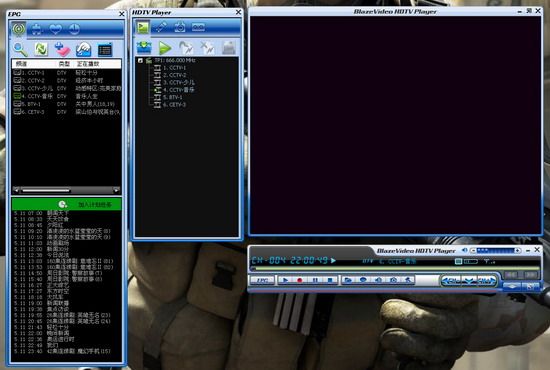Switch to the heart favorites tab in EPG
Image resolution: width=550 pixels, height=370 pixels.
click(x=55, y=29)
